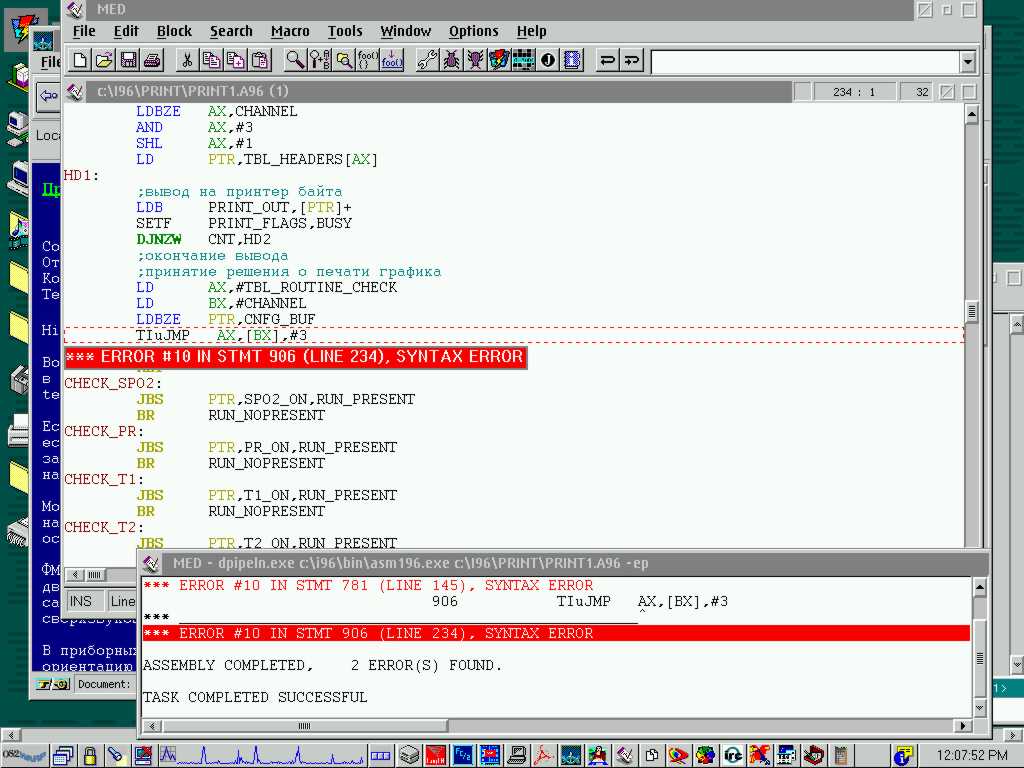
Task: Click the TASK COMPLETED SUCCESSFUL line
Action: [x=255, y=697]
